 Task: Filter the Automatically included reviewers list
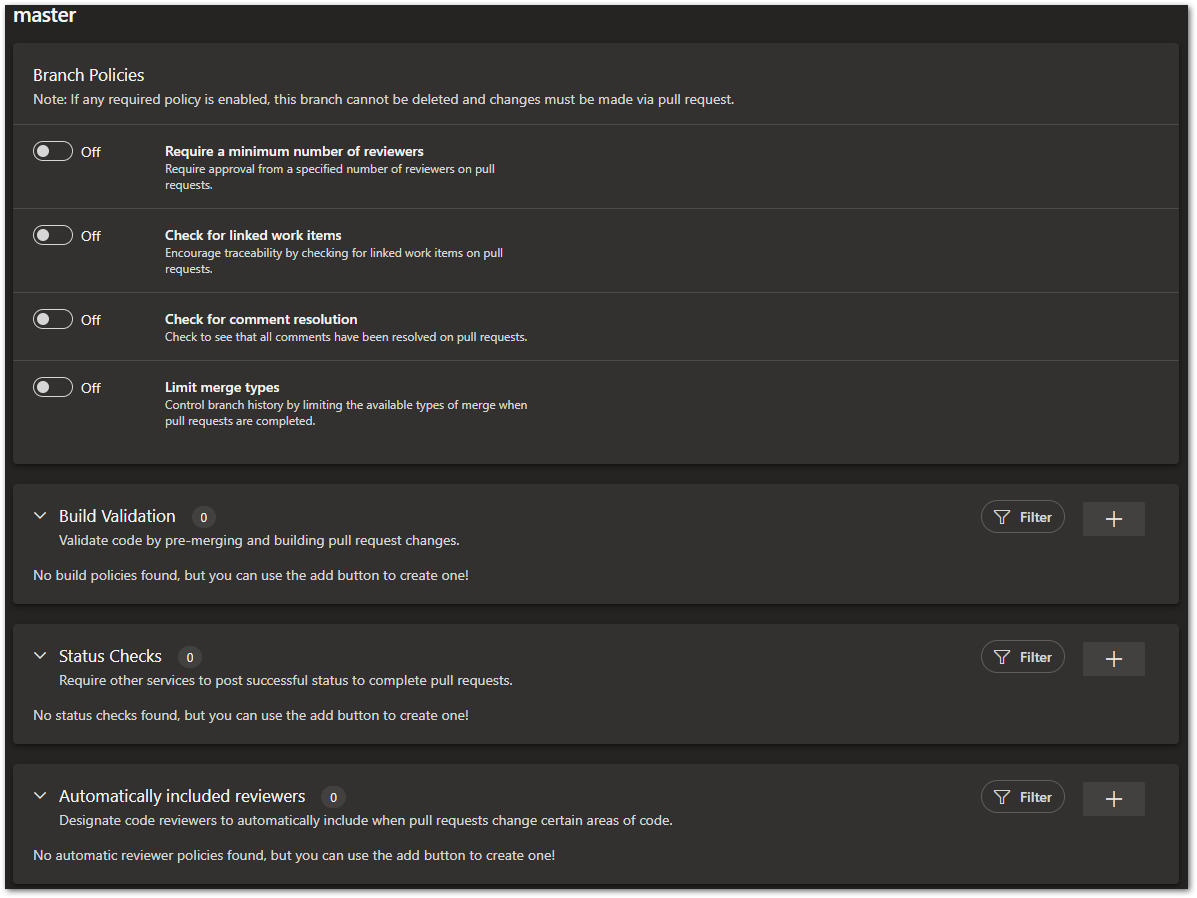[x=1022, y=797]
